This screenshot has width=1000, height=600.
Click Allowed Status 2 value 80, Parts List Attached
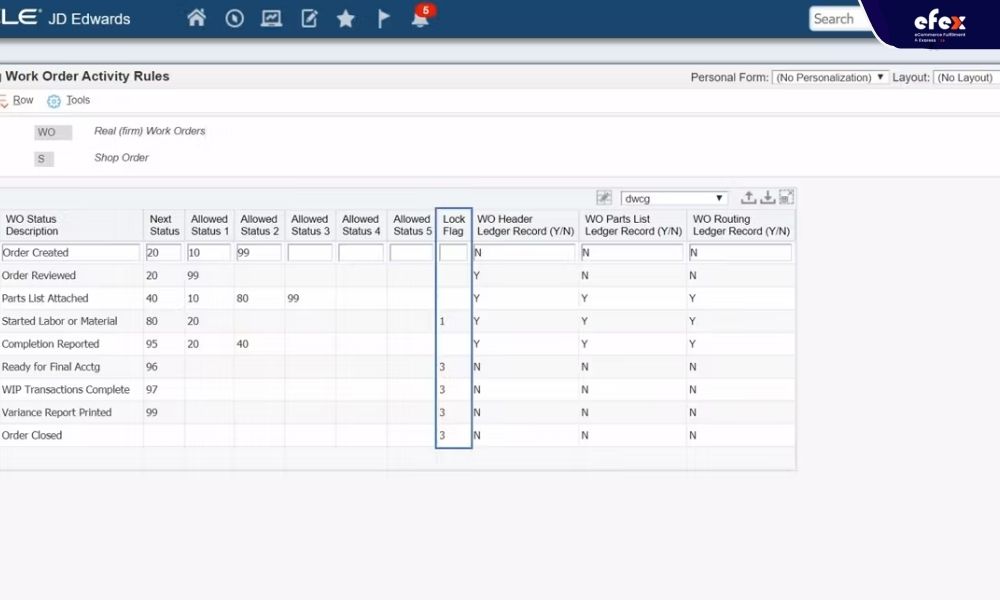[242, 298]
